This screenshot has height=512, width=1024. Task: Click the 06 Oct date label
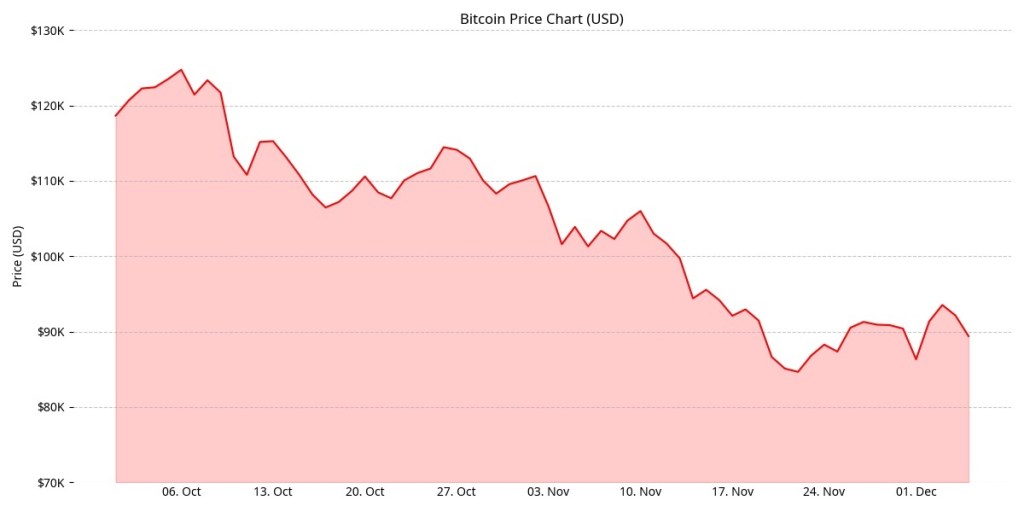click(x=181, y=492)
